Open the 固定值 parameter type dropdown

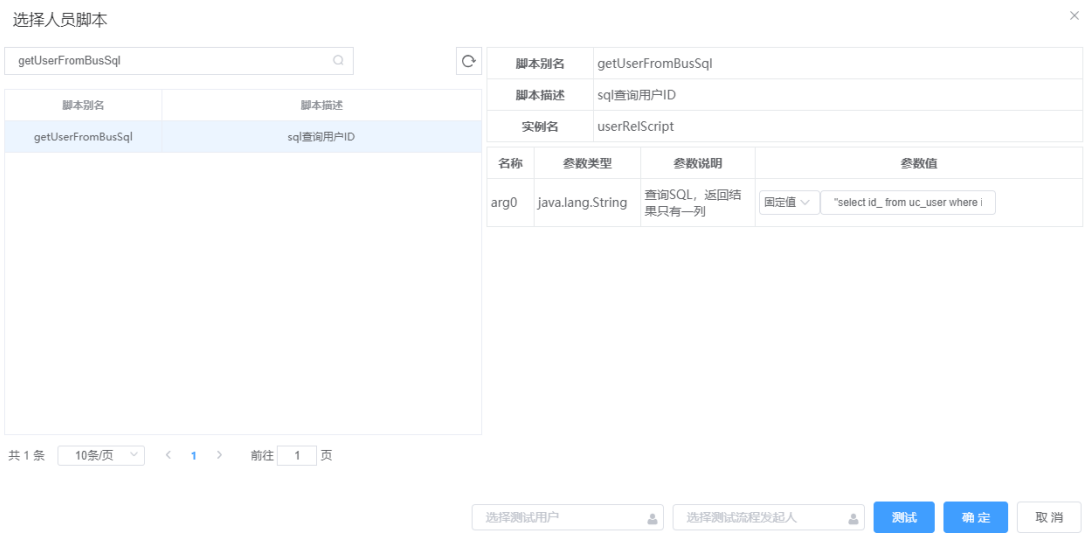pos(789,203)
